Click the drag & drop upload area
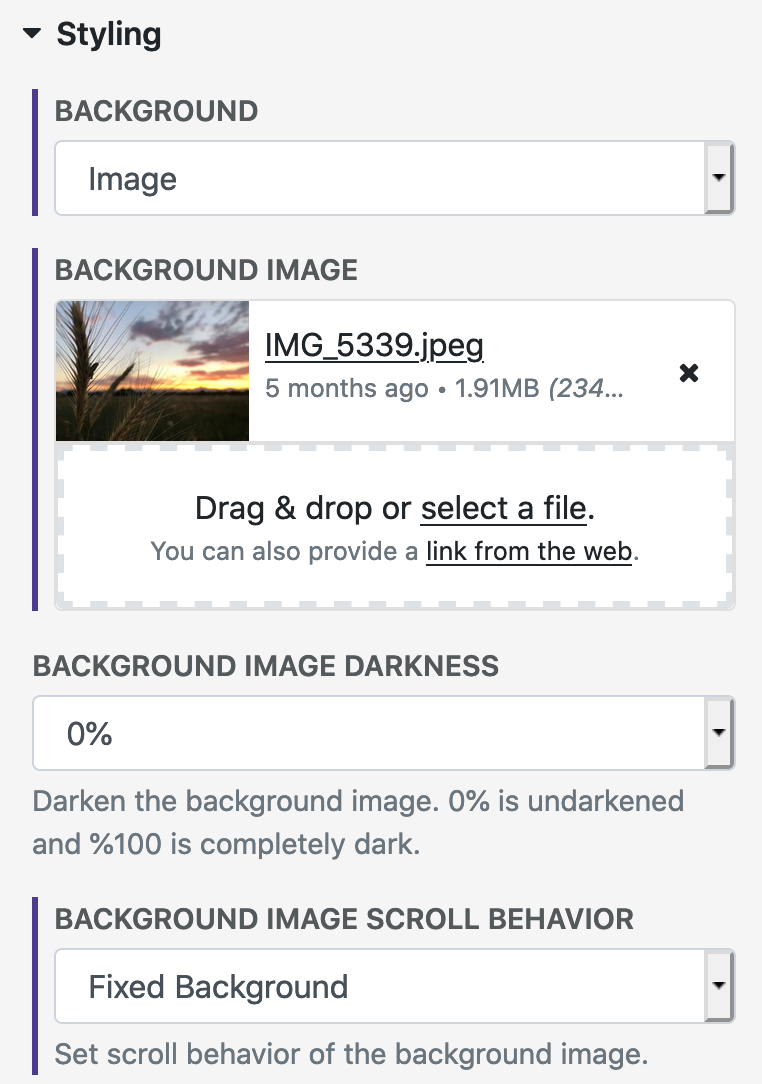 (394, 527)
